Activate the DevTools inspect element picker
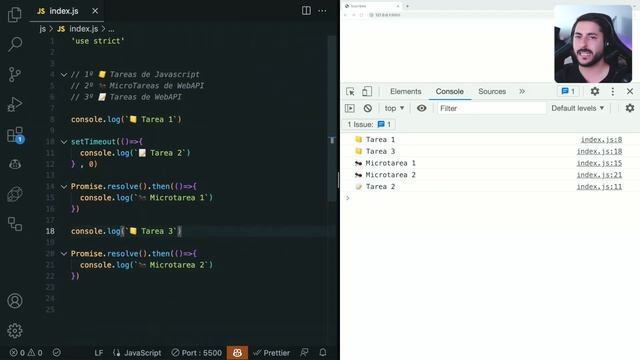 350,91
